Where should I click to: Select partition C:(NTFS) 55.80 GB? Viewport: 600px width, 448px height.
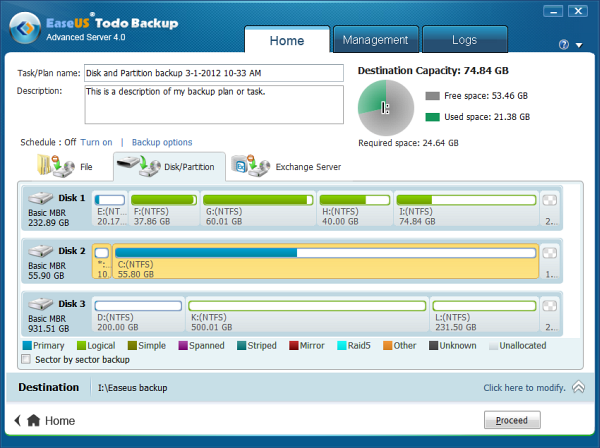326,262
